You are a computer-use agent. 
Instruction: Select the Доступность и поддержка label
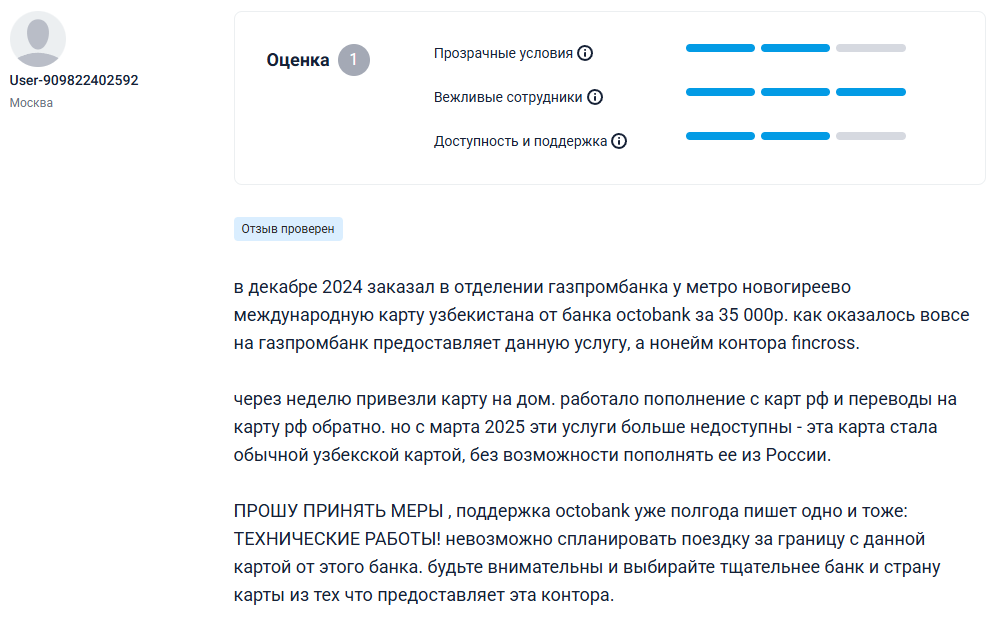coord(520,141)
